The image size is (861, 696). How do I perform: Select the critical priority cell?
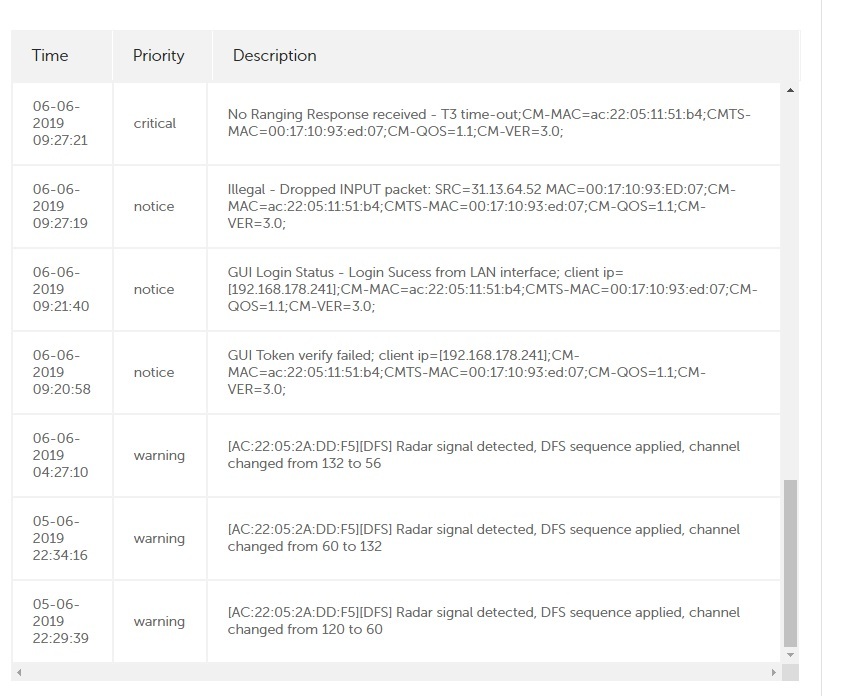(x=155, y=124)
